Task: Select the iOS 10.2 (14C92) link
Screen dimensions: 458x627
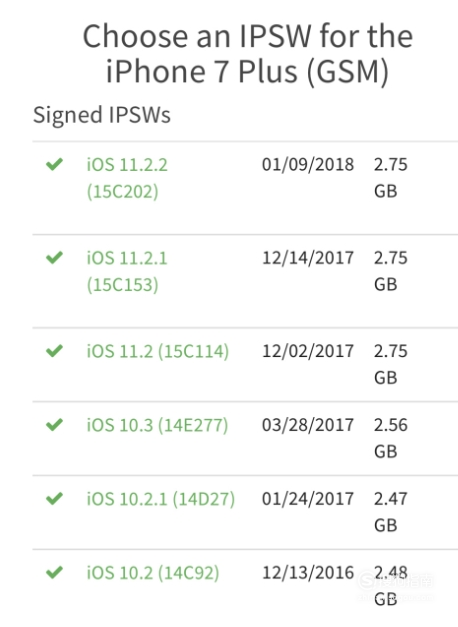Action: pos(153,573)
